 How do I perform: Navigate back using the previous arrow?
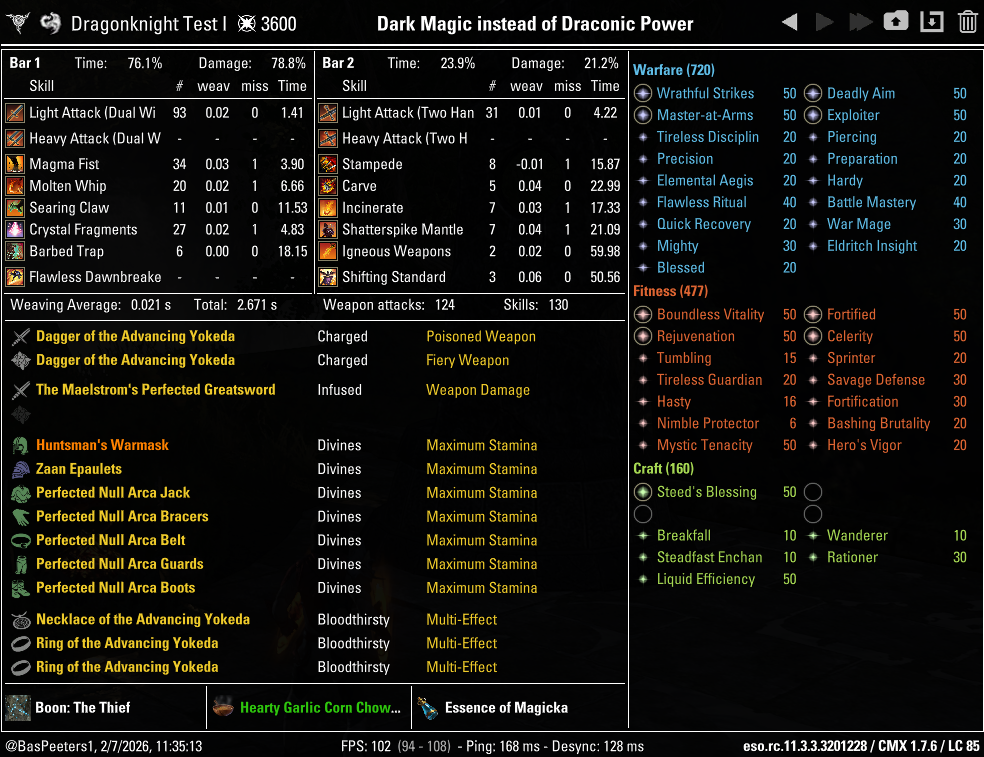789,20
